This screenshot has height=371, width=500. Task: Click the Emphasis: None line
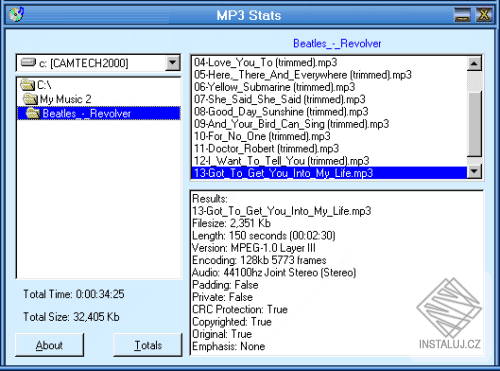(x=229, y=347)
